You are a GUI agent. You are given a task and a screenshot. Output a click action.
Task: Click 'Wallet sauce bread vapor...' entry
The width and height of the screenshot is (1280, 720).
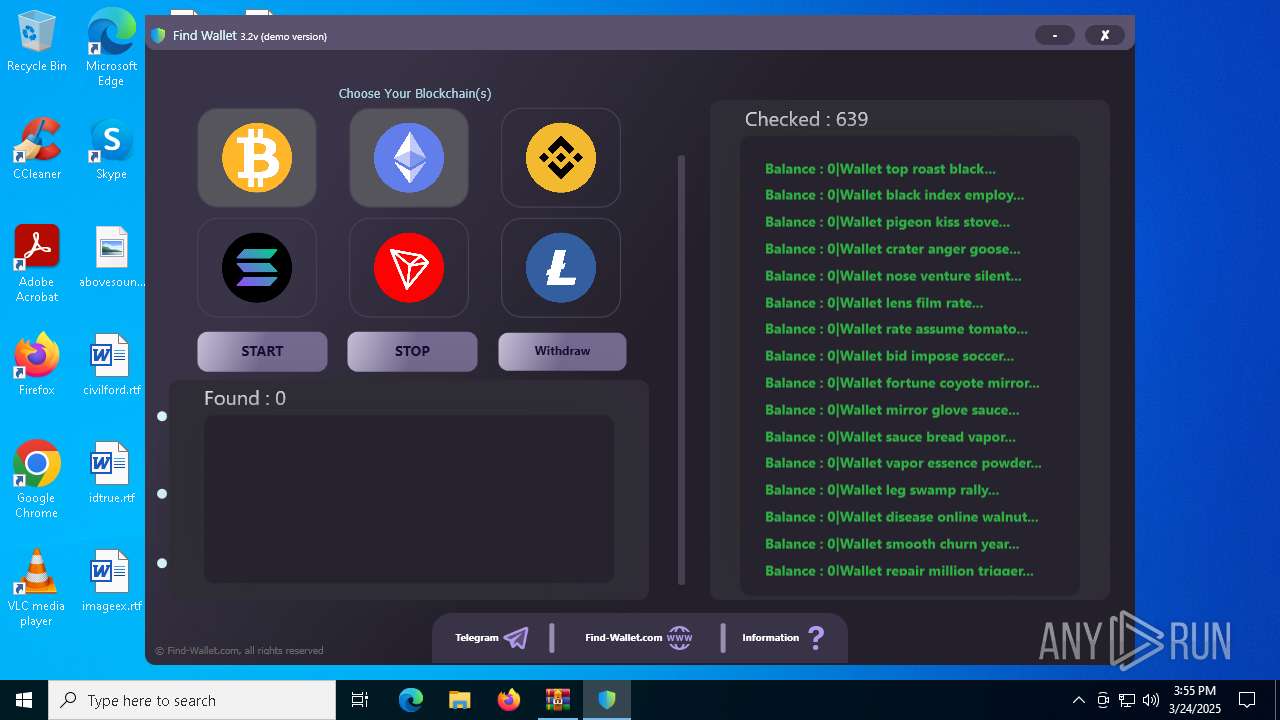890,437
